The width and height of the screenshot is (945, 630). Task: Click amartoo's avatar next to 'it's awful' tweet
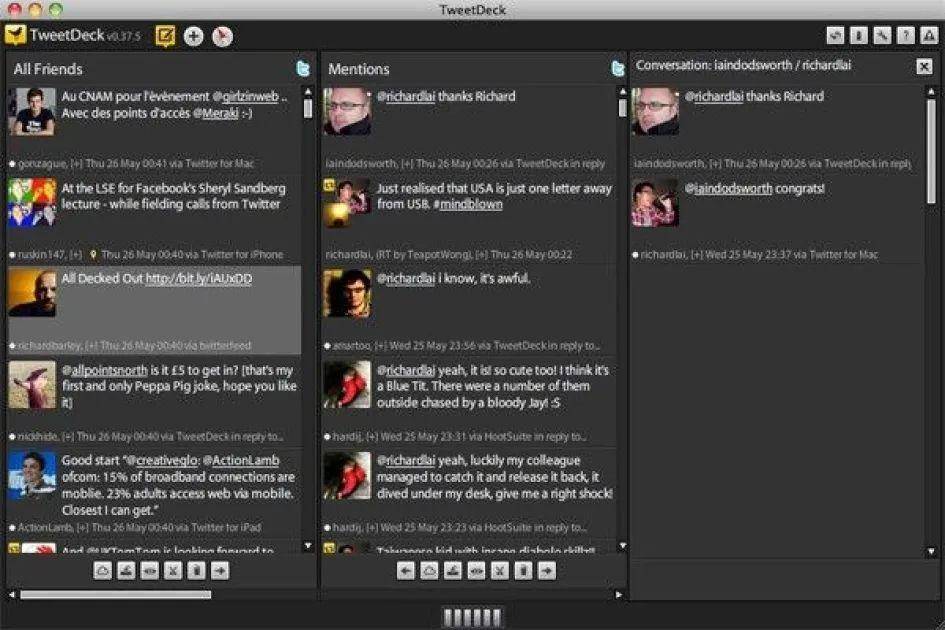click(x=347, y=294)
